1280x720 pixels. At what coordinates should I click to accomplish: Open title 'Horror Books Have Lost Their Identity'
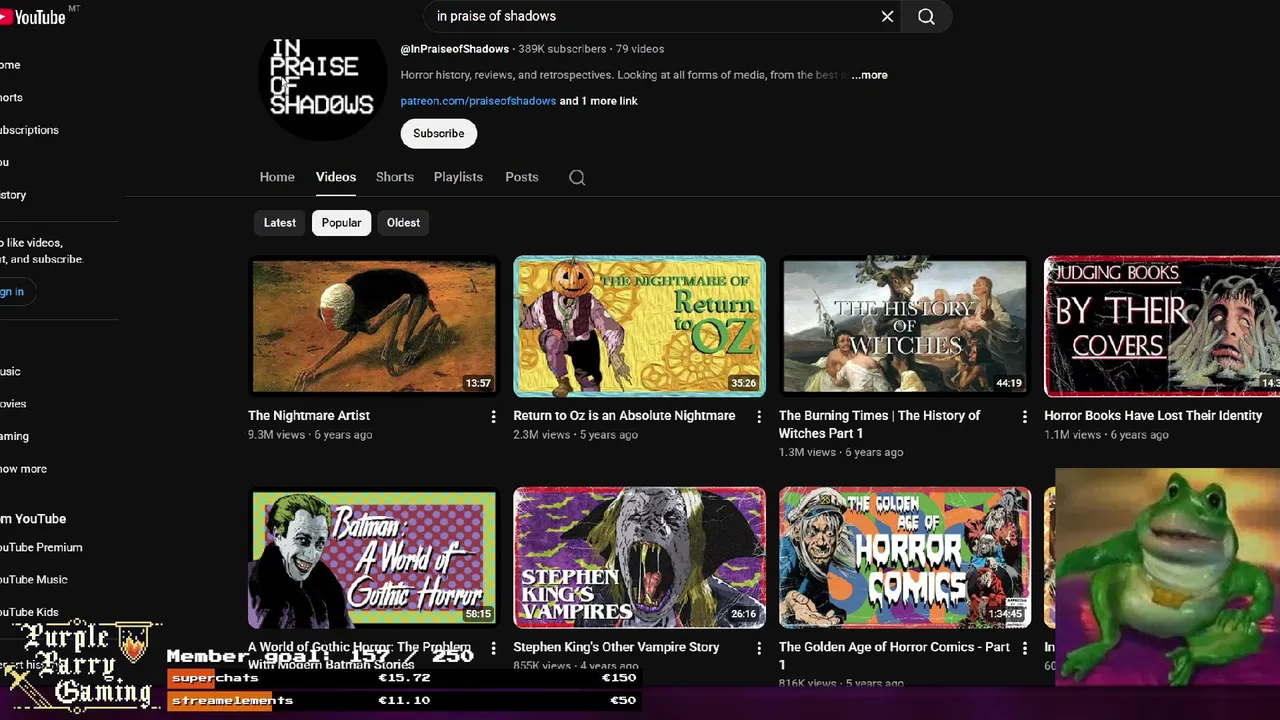(1153, 415)
